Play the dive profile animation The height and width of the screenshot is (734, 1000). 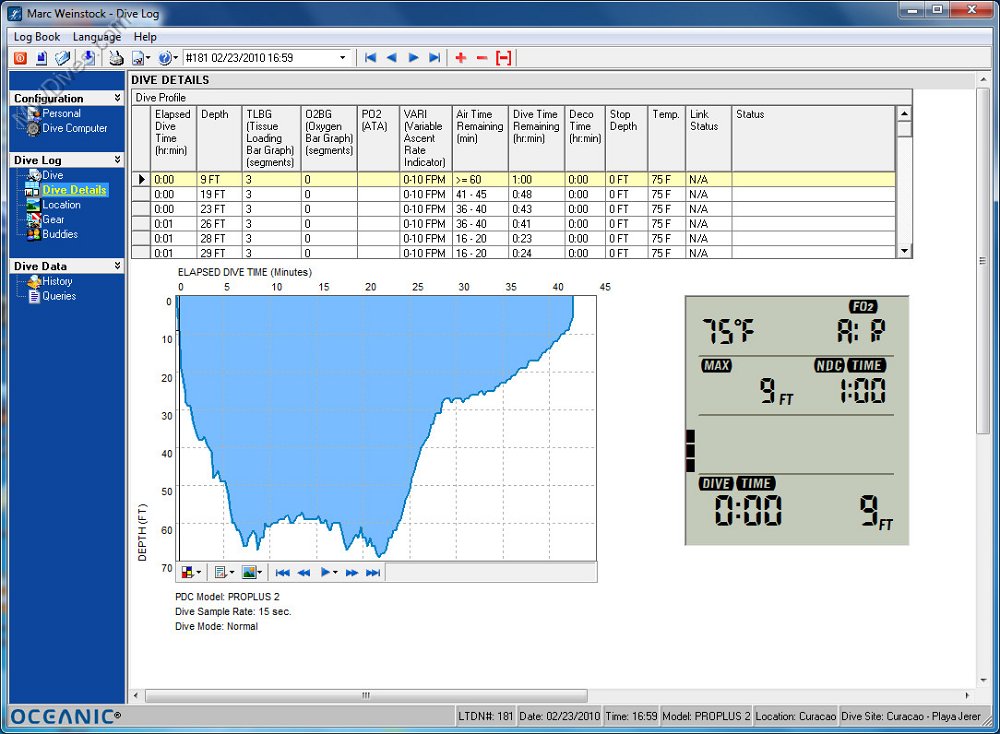coord(325,573)
